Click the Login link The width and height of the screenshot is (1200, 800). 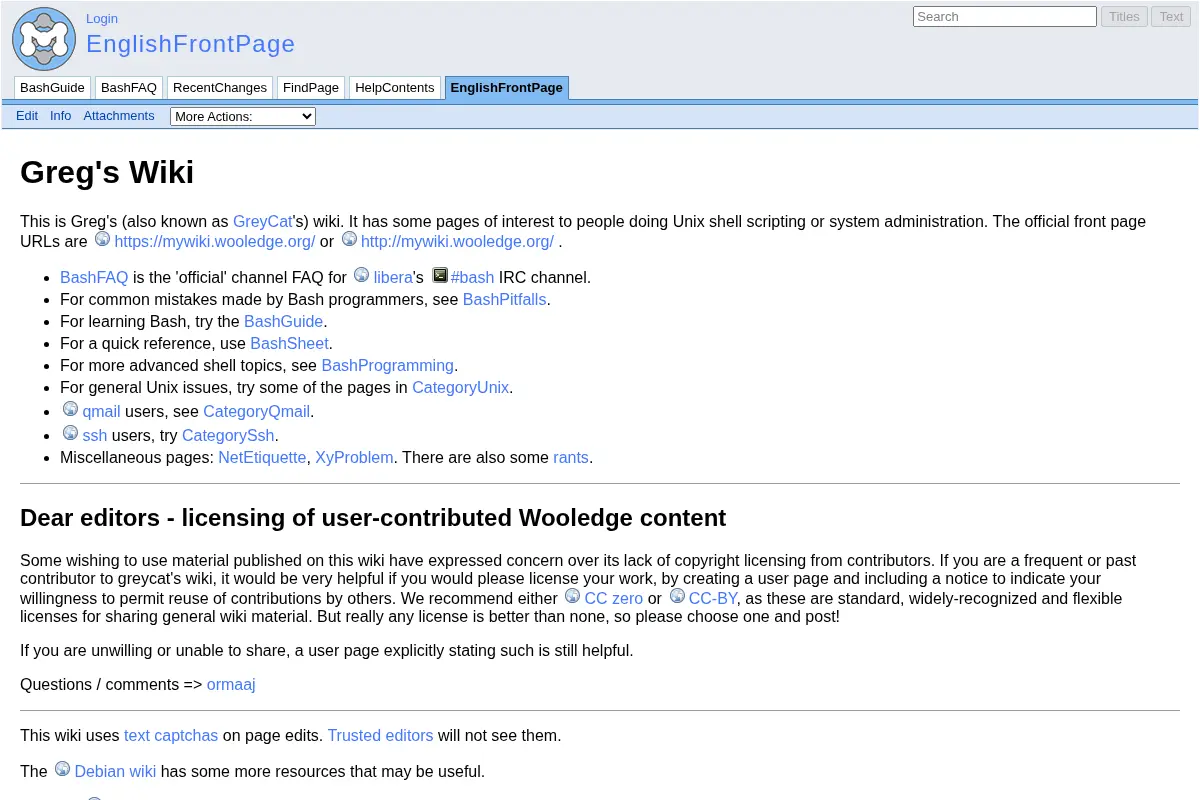tap(102, 18)
